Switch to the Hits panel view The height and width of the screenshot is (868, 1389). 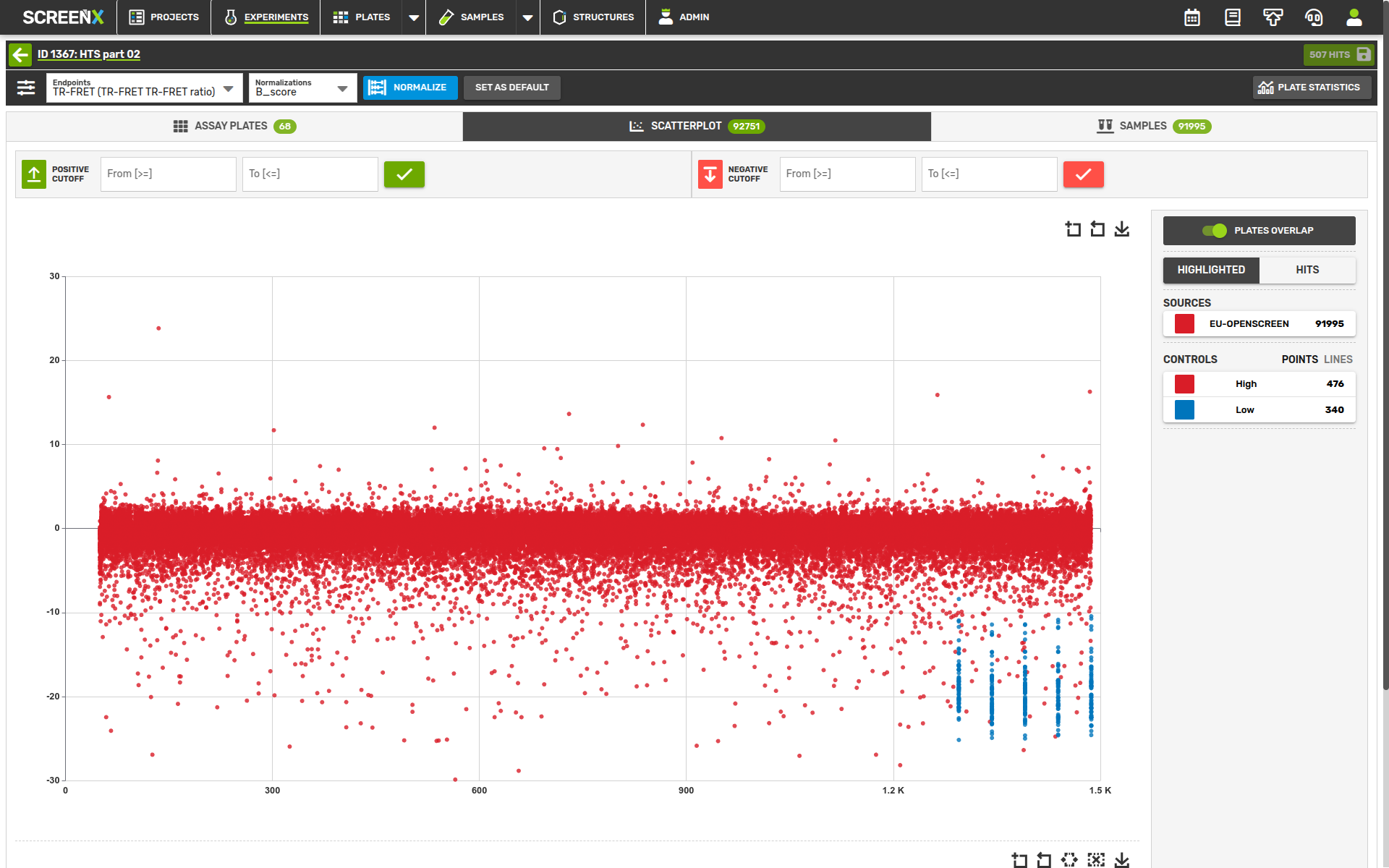pyautogui.click(x=1307, y=270)
